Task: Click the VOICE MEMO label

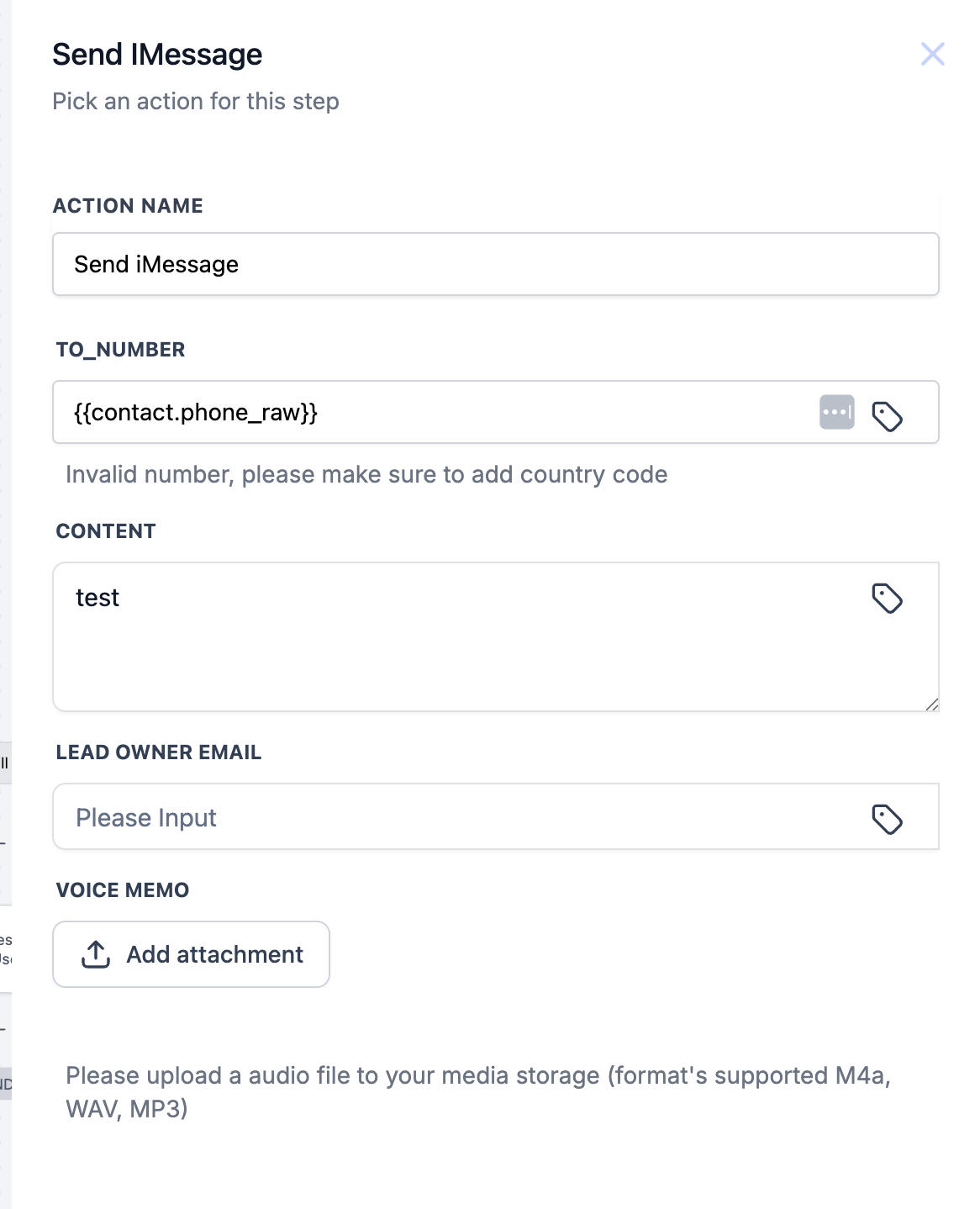Action: tap(123, 890)
